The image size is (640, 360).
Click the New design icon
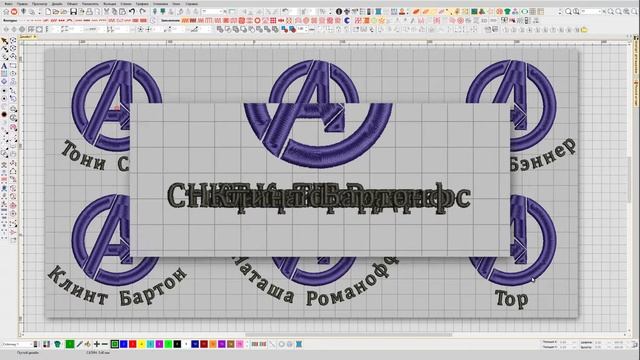(x=48, y=11)
